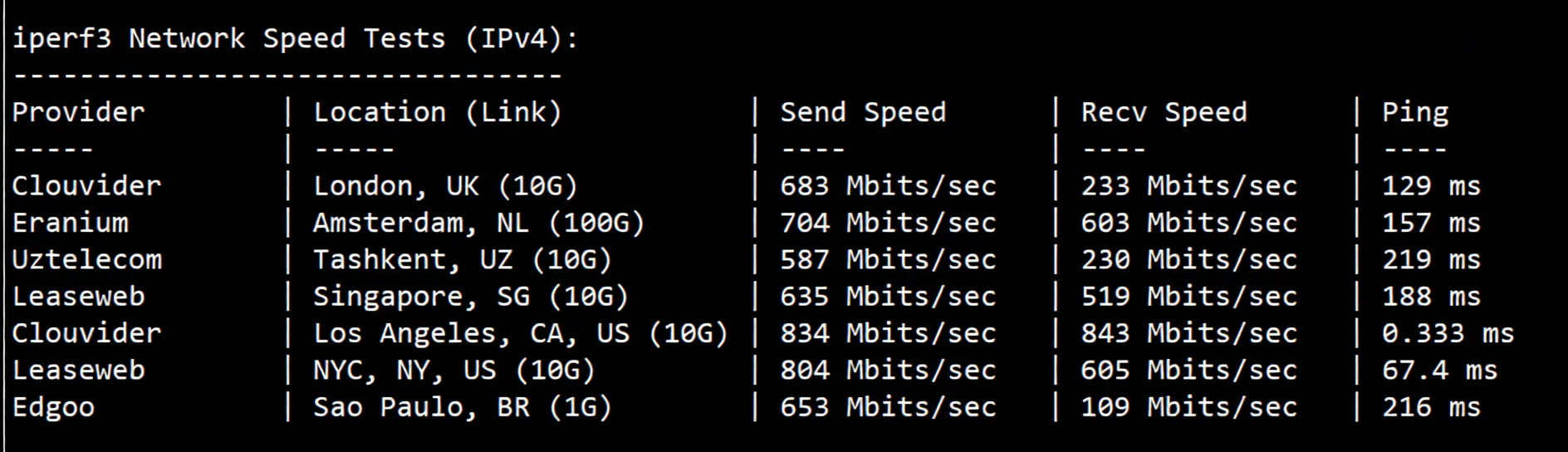Click the NYC, NY, US (10G) location

tap(453, 371)
